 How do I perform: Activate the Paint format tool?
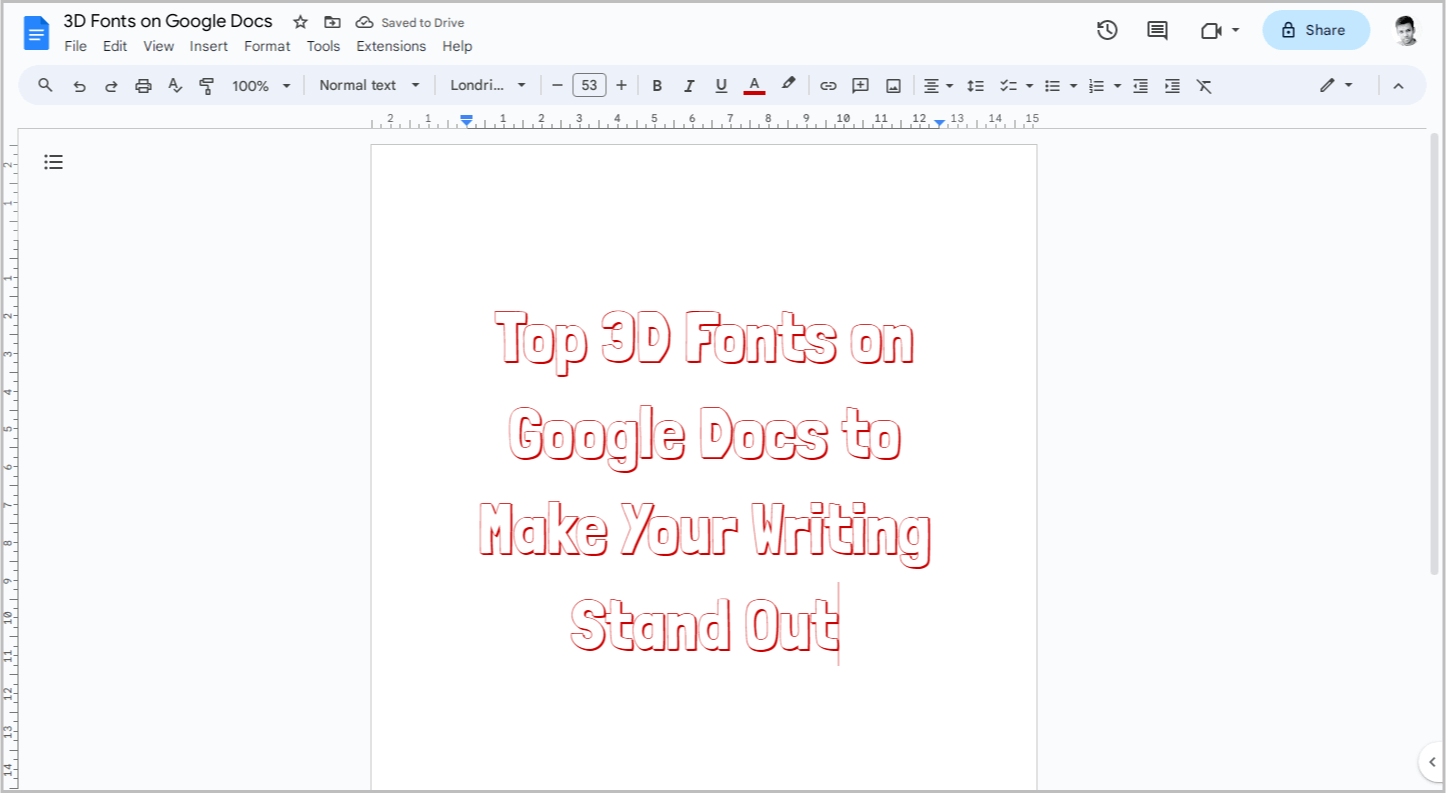coord(207,86)
